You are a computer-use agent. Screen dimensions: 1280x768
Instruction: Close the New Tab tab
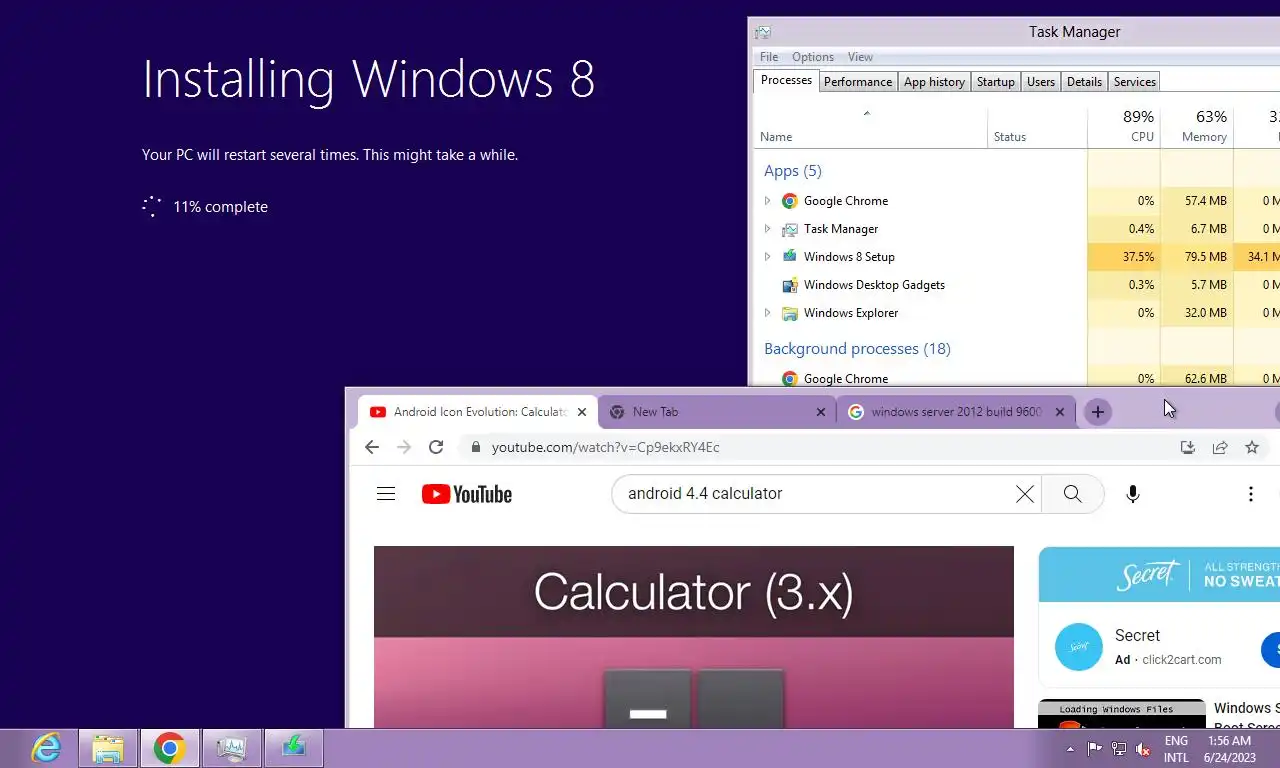821,412
